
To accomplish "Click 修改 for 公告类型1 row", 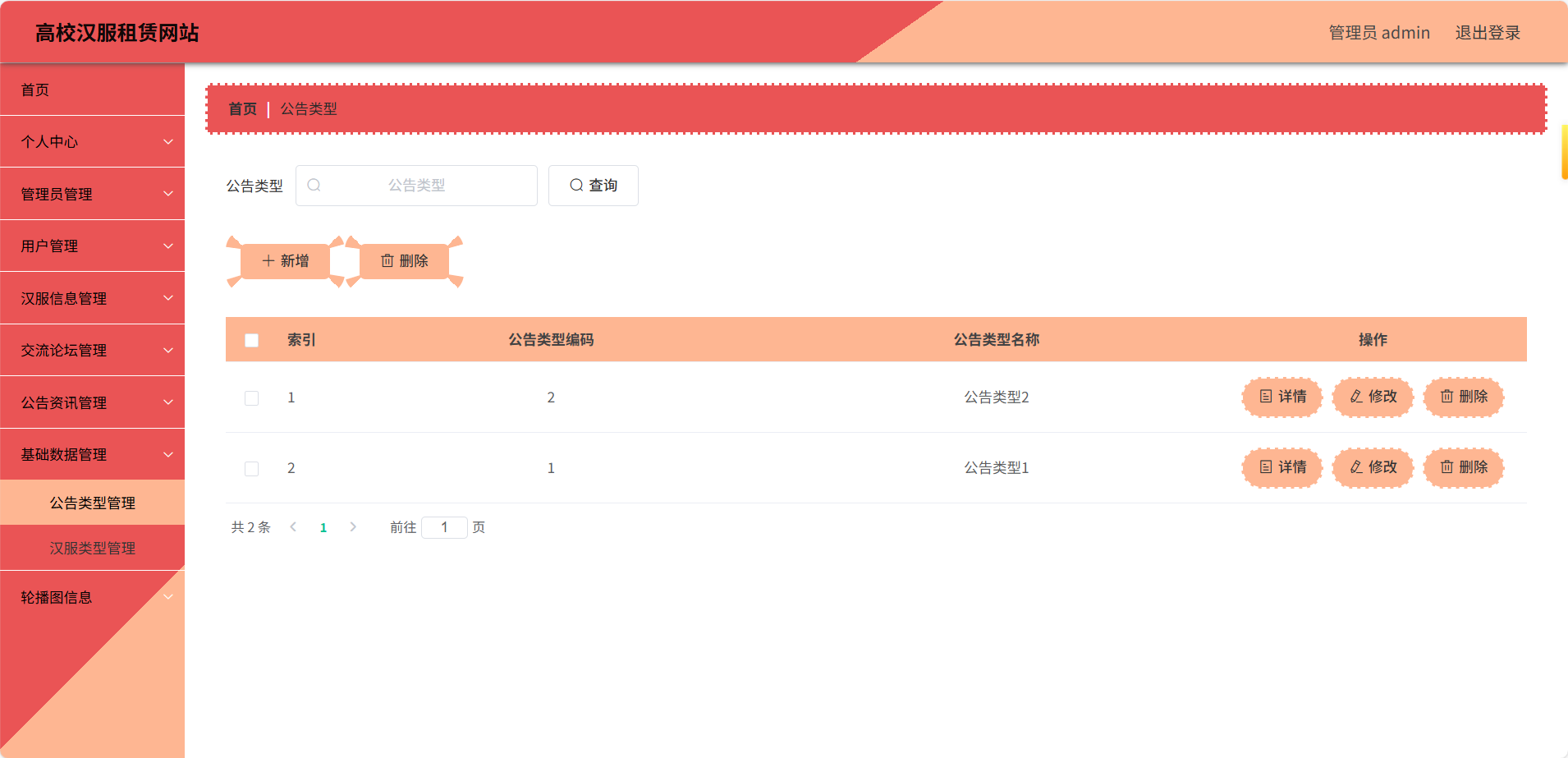I will click(1373, 467).
